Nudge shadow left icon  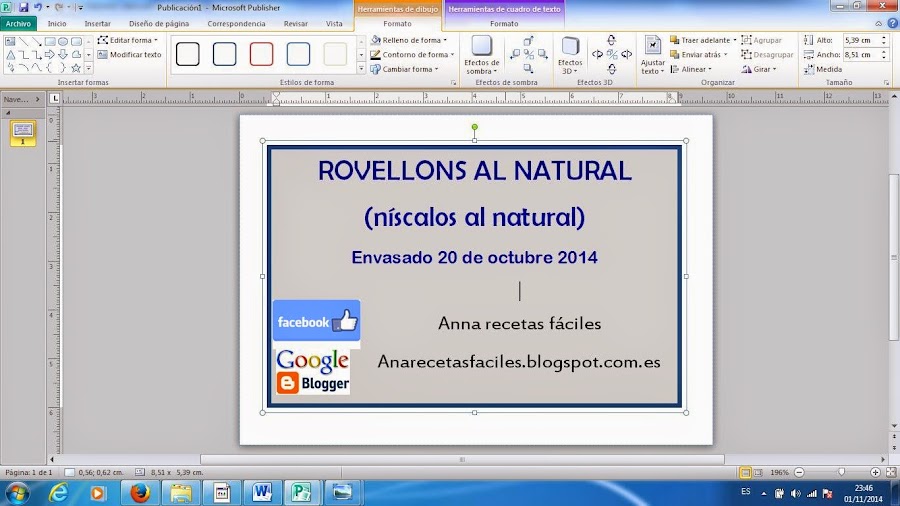[x=515, y=55]
